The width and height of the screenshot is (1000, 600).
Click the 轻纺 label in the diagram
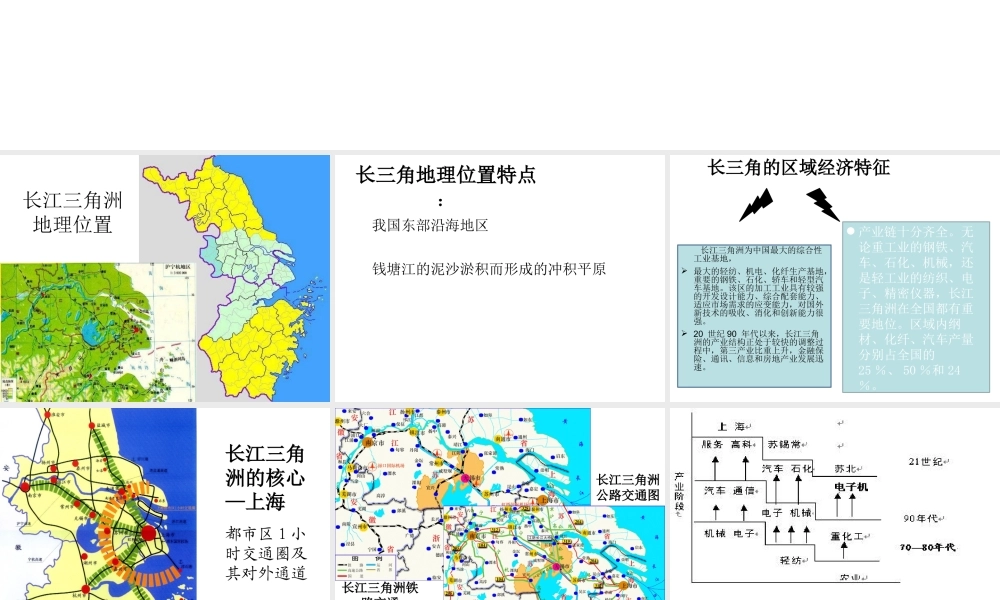(x=791, y=560)
